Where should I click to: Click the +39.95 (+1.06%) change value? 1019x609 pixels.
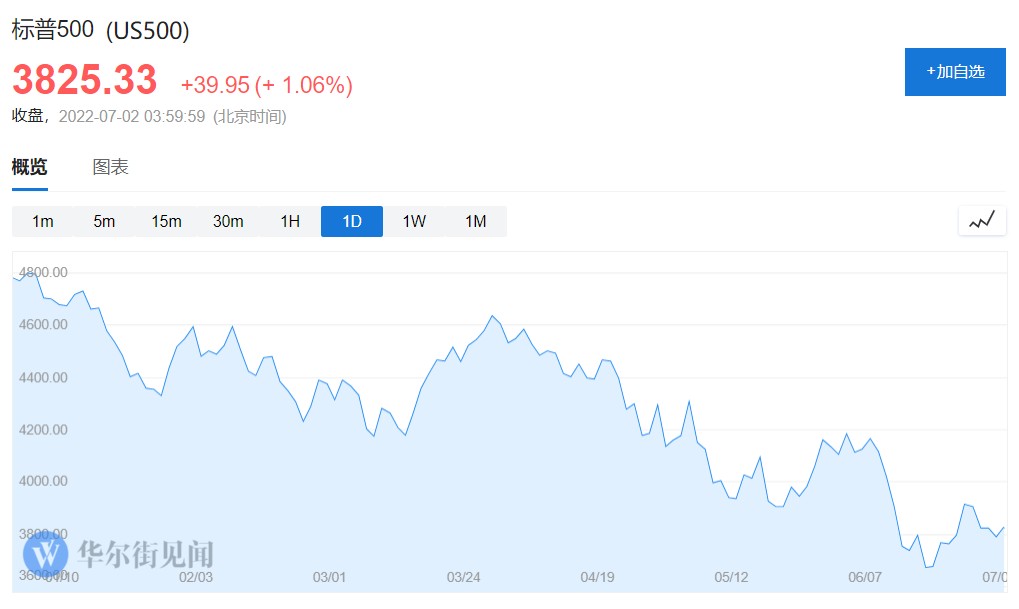pyautogui.click(x=266, y=85)
